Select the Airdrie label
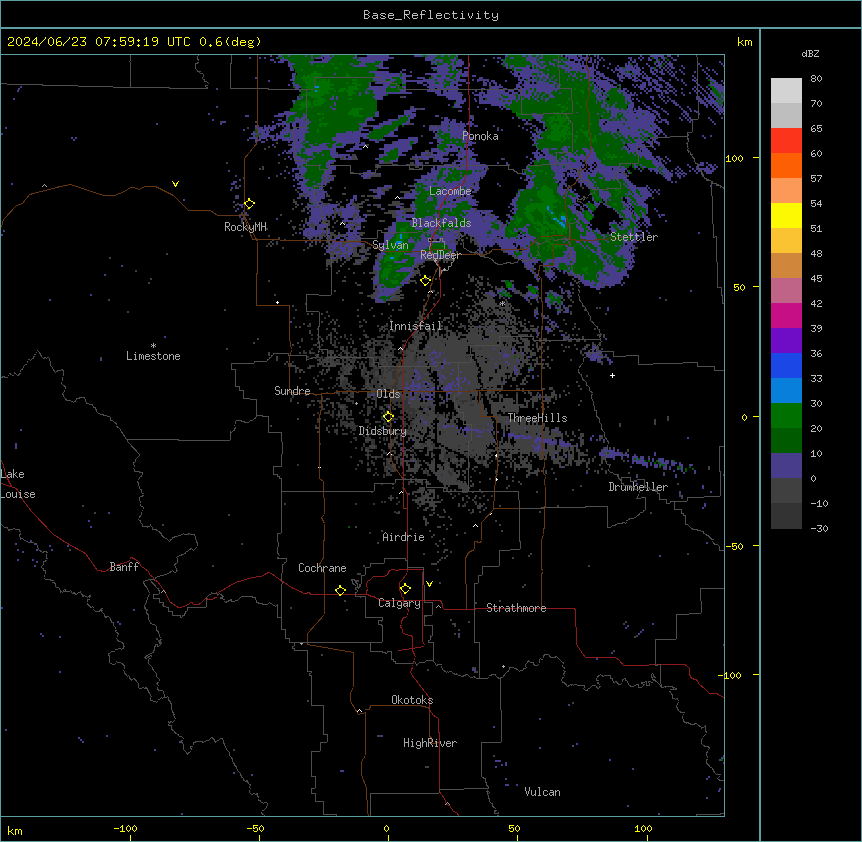The image size is (862, 842). point(404,537)
